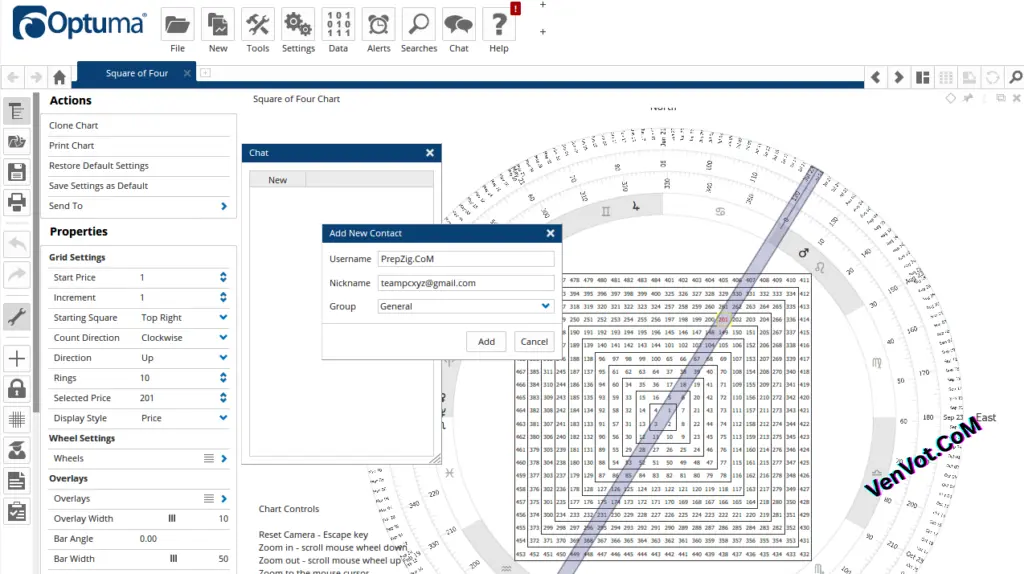The height and width of the screenshot is (574, 1024).
Task: Click the back navigation arrow
Action: (x=13, y=77)
